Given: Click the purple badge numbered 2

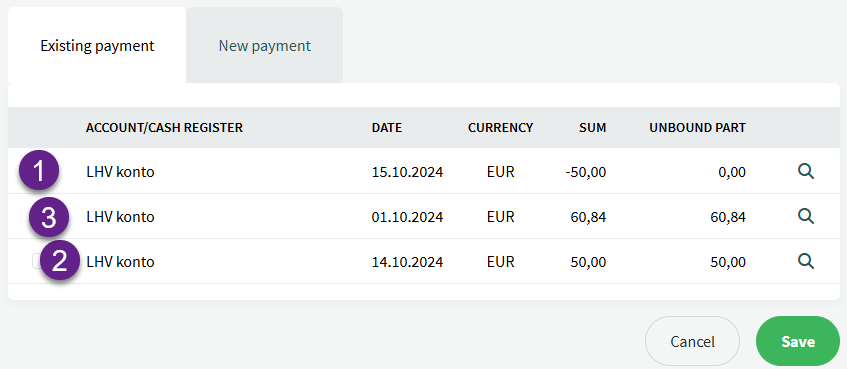Looking at the screenshot, I should [60, 261].
